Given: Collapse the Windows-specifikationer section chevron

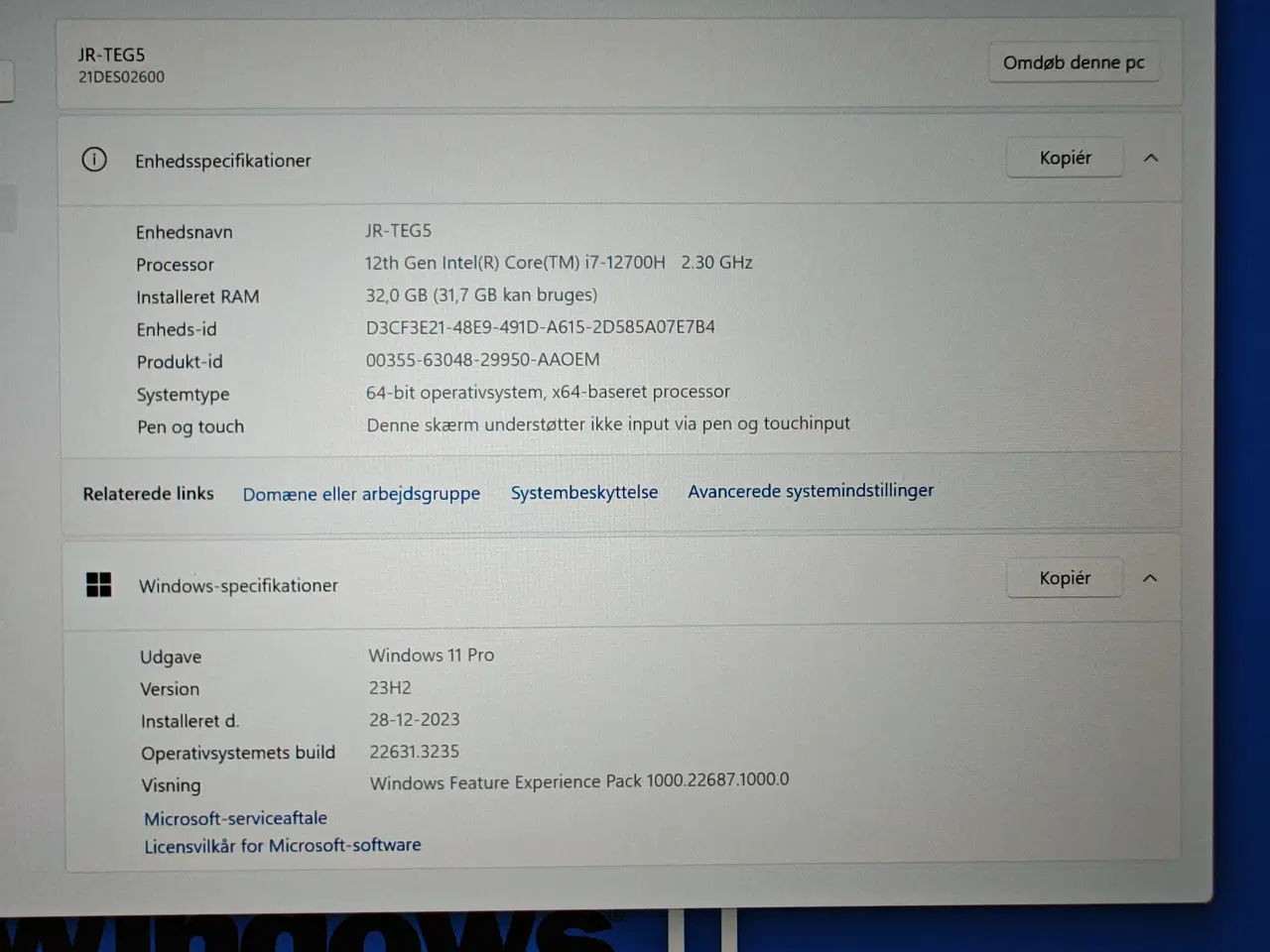Looking at the screenshot, I should (1150, 578).
